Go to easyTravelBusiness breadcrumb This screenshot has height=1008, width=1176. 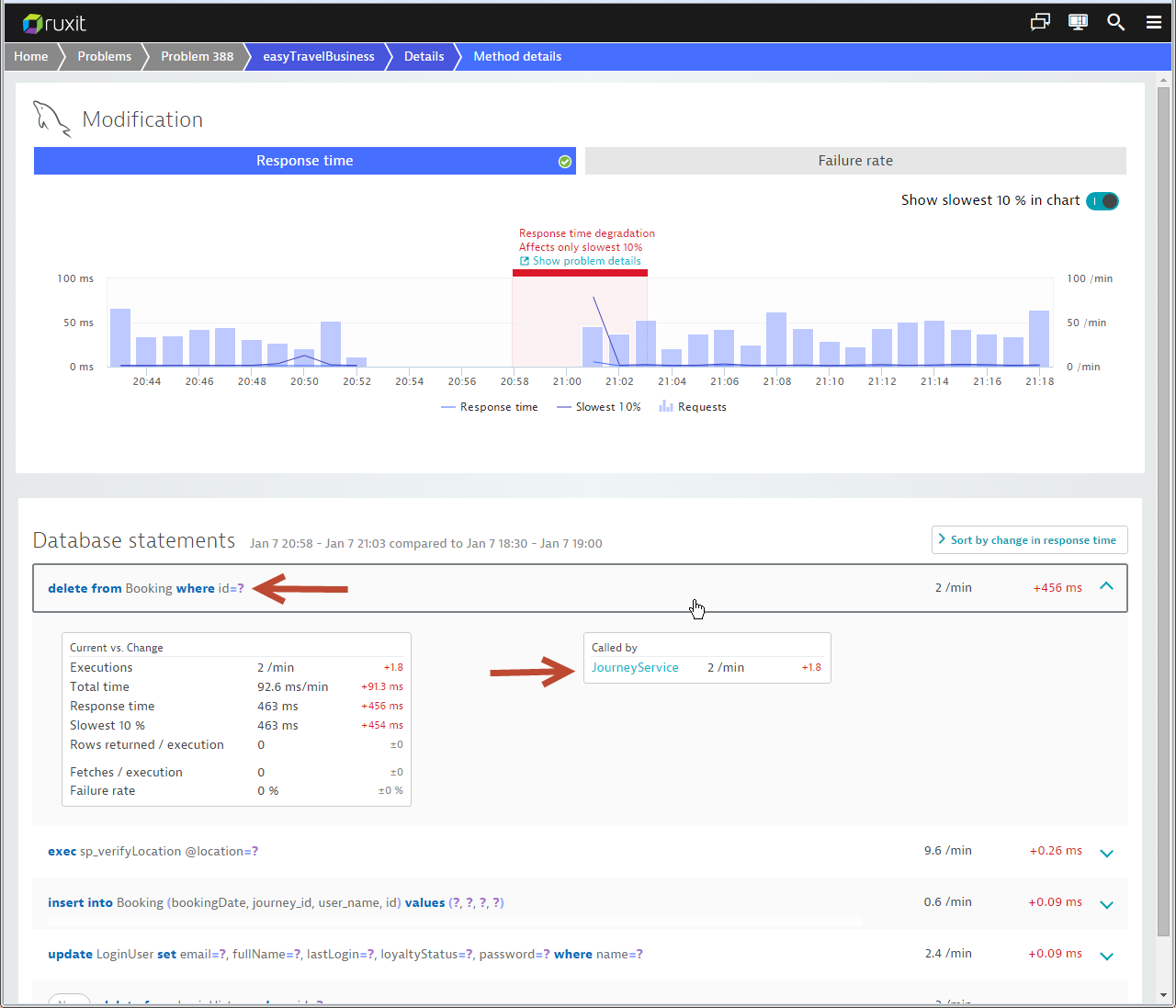(x=319, y=56)
